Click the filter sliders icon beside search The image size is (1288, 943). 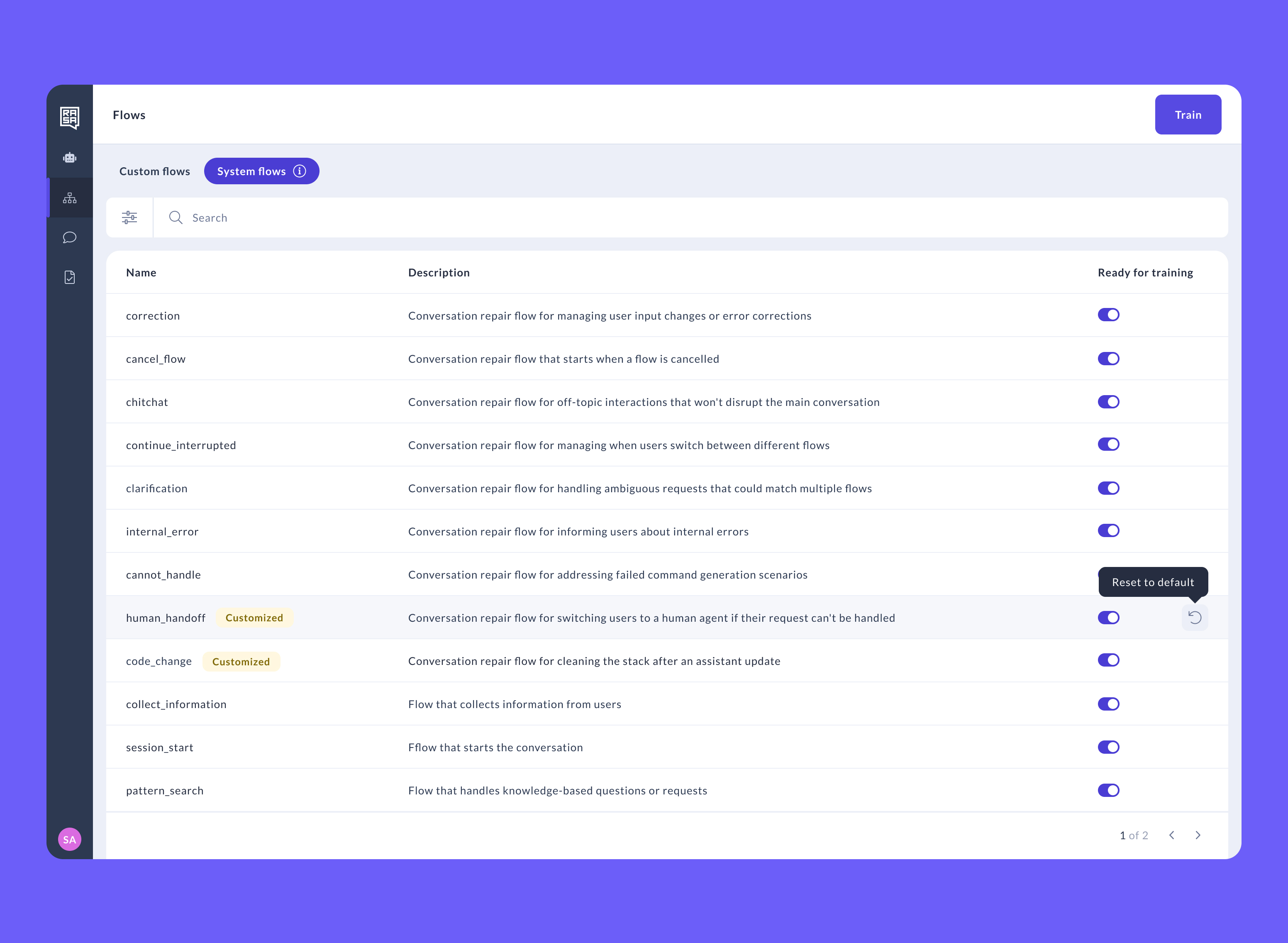(x=129, y=217)
